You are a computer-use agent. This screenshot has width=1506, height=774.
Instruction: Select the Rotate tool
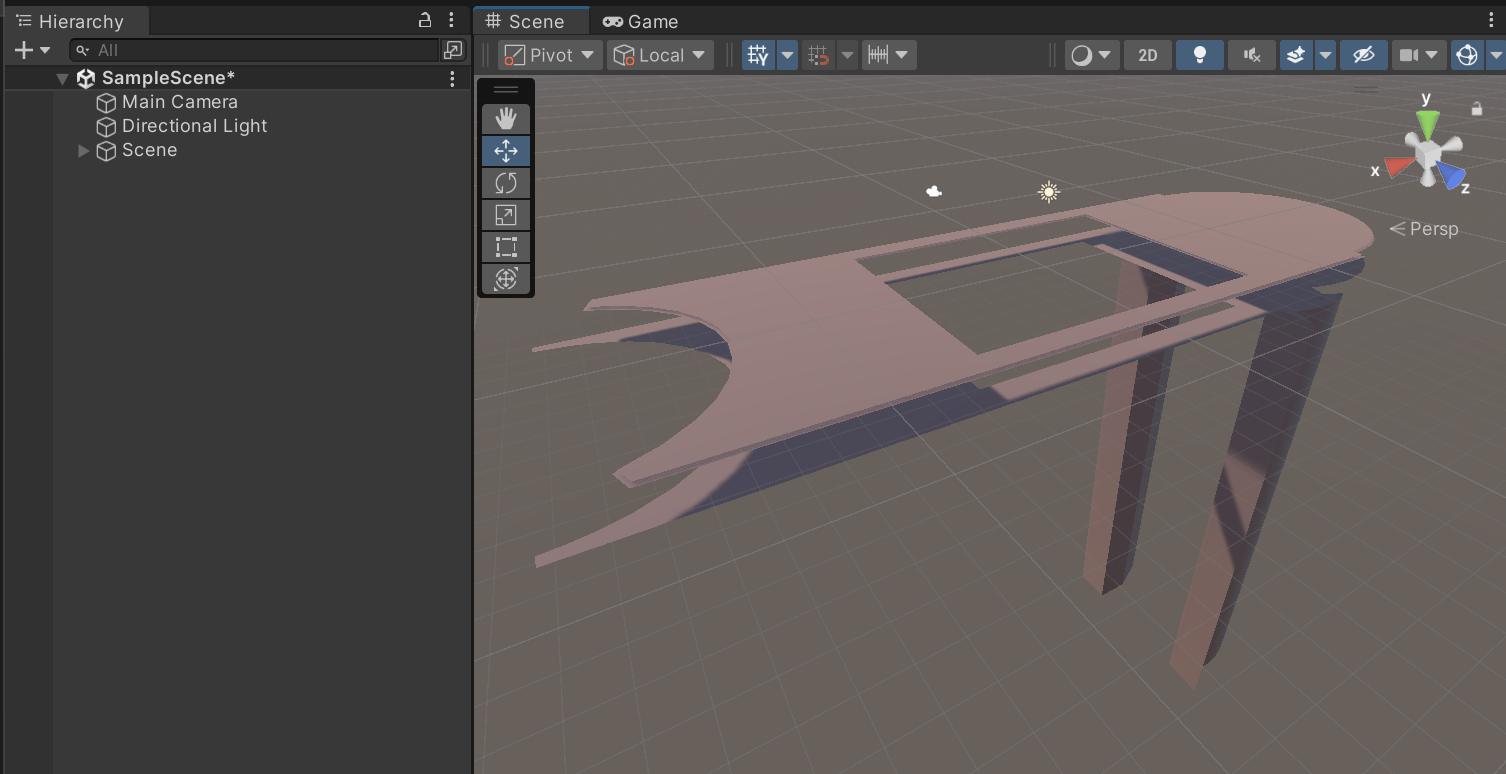click(x=506, y=183)
